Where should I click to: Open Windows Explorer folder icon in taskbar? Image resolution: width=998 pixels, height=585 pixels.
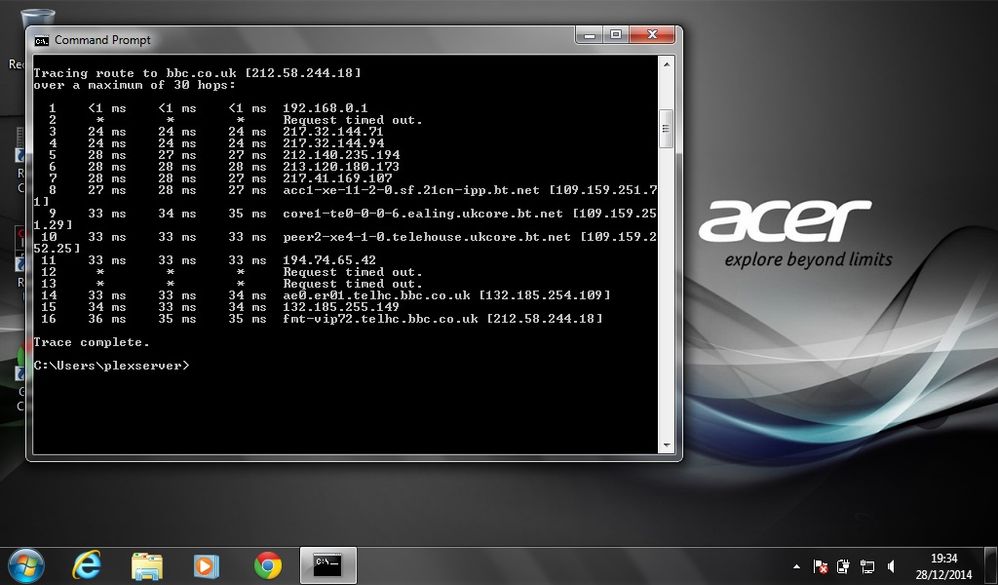(x=146, y=565)
